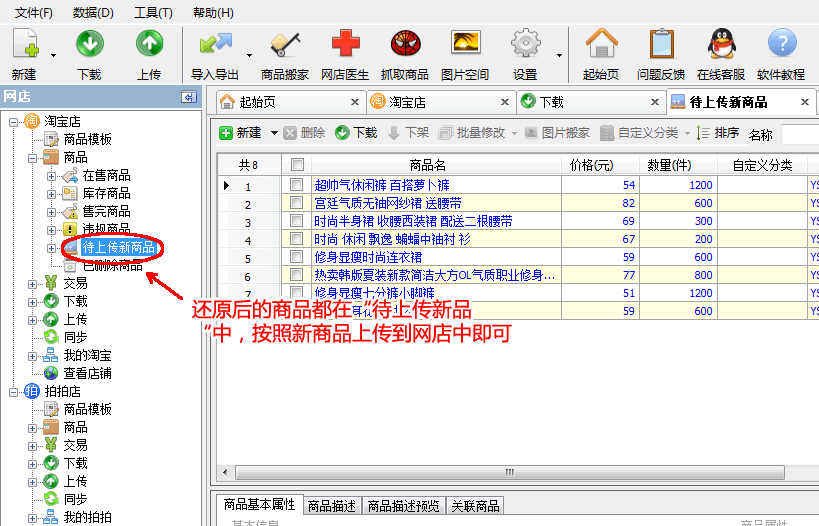Click 批量修改 batch edit item

pyautogui.click(x=472, y=133)
